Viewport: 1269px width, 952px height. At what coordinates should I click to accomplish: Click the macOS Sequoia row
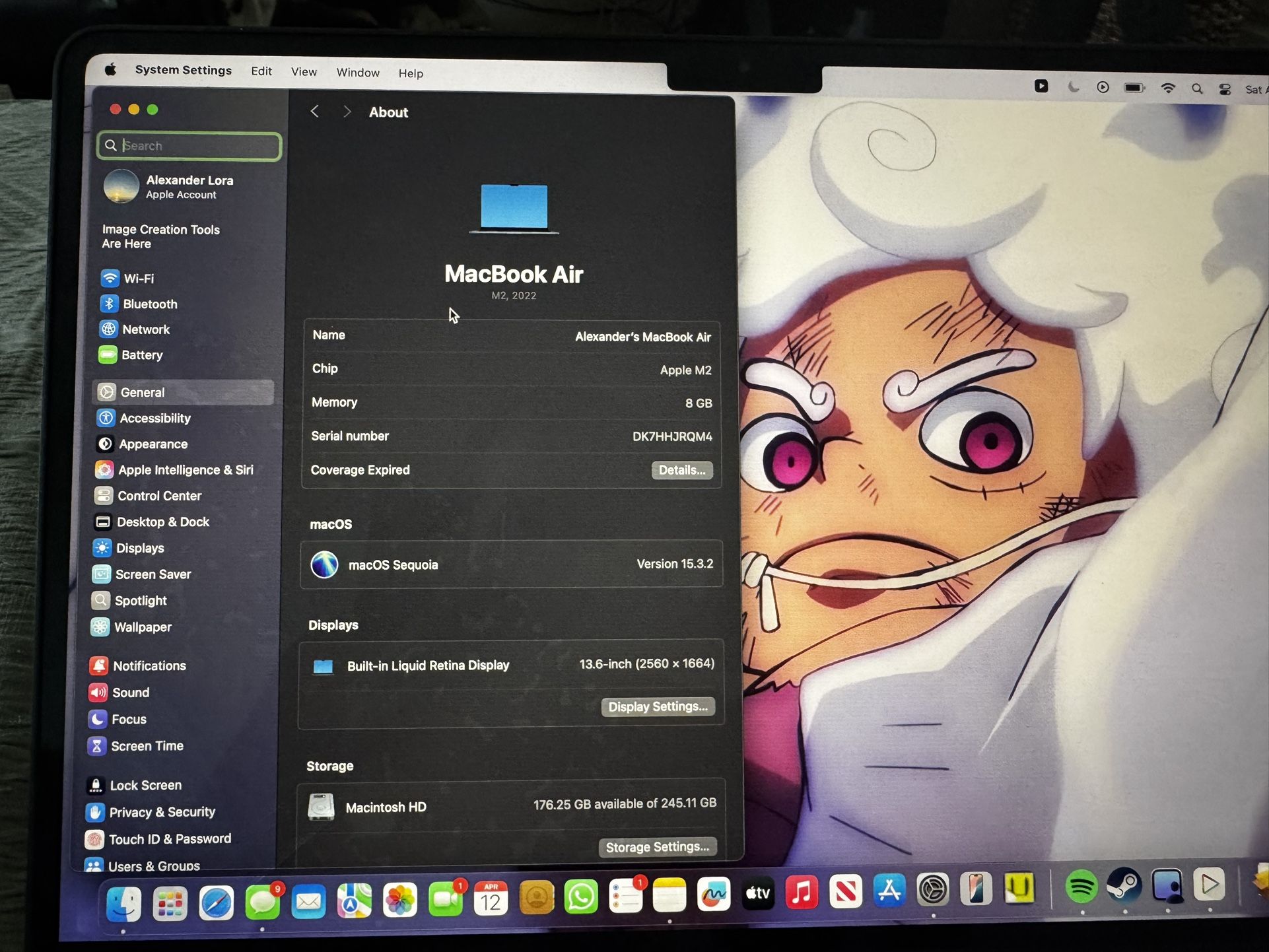click(x=512, y=564)
